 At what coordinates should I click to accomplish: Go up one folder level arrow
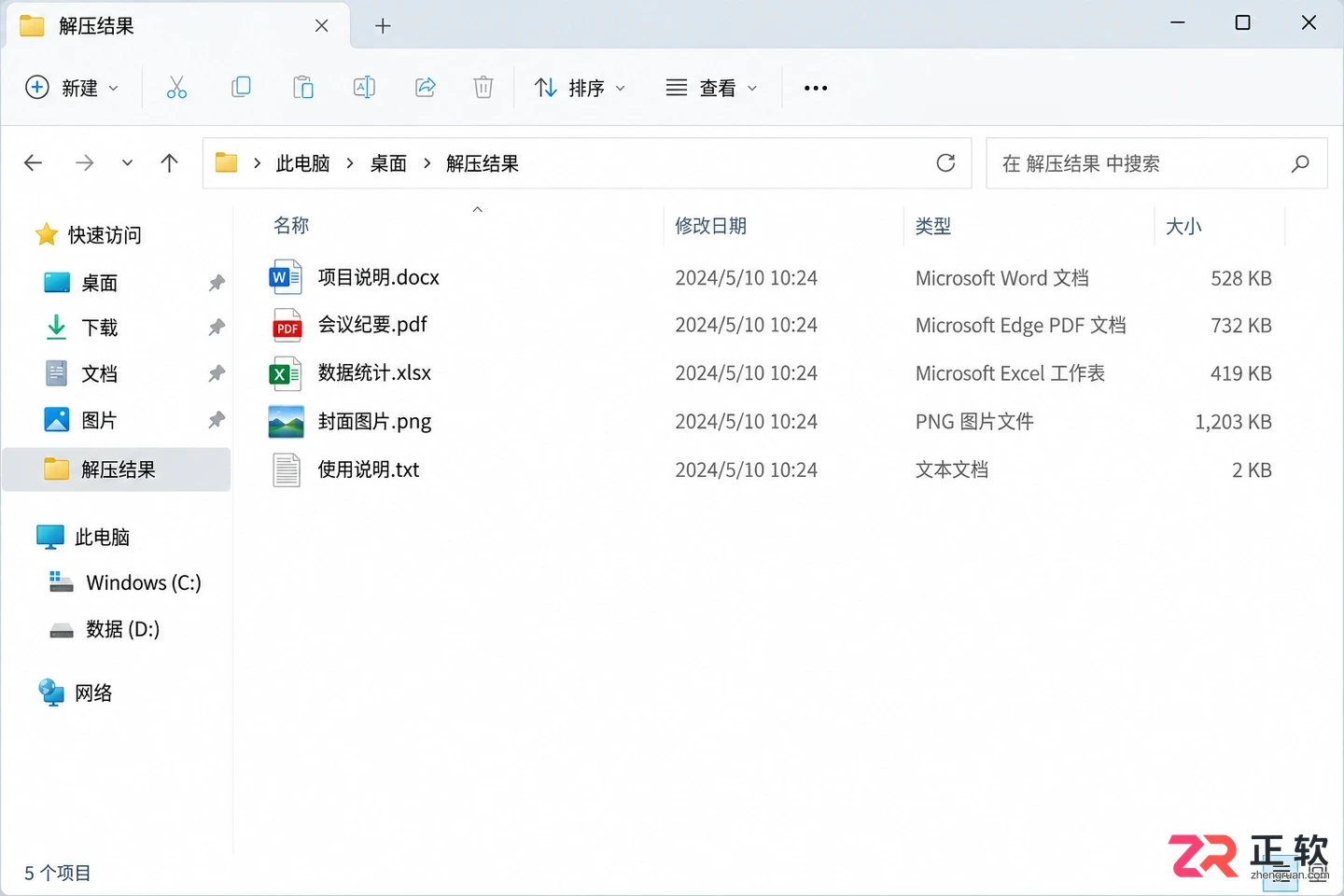point(169,163)
